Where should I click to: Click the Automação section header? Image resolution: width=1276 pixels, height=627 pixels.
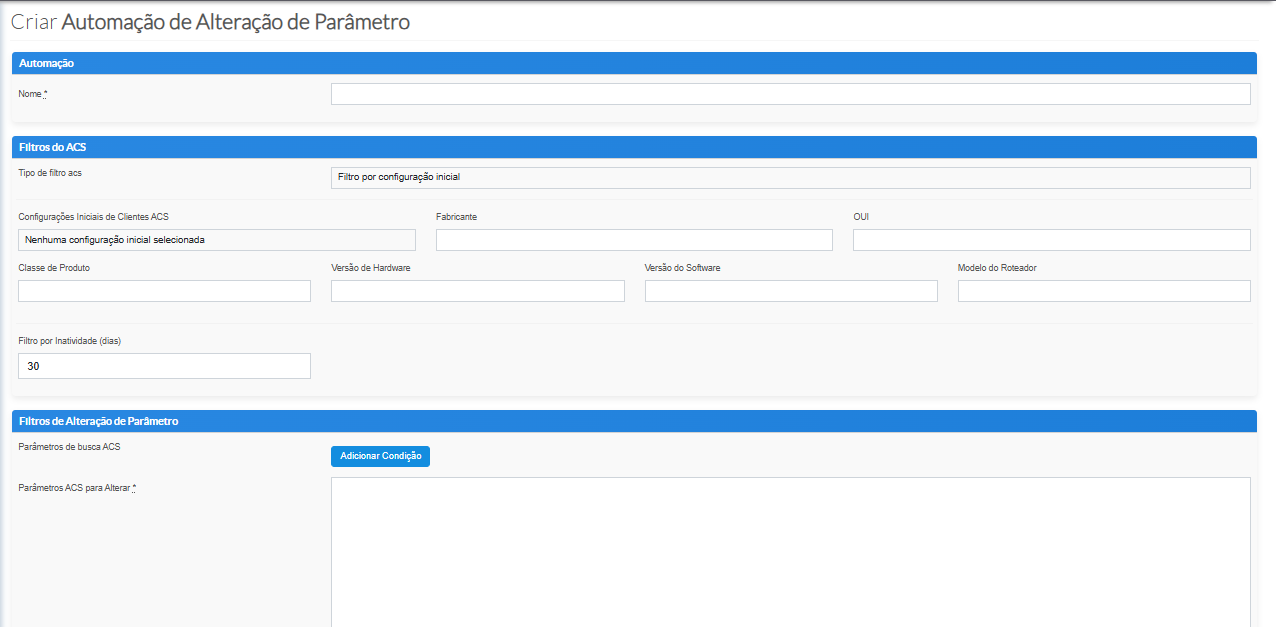[634, 63]
